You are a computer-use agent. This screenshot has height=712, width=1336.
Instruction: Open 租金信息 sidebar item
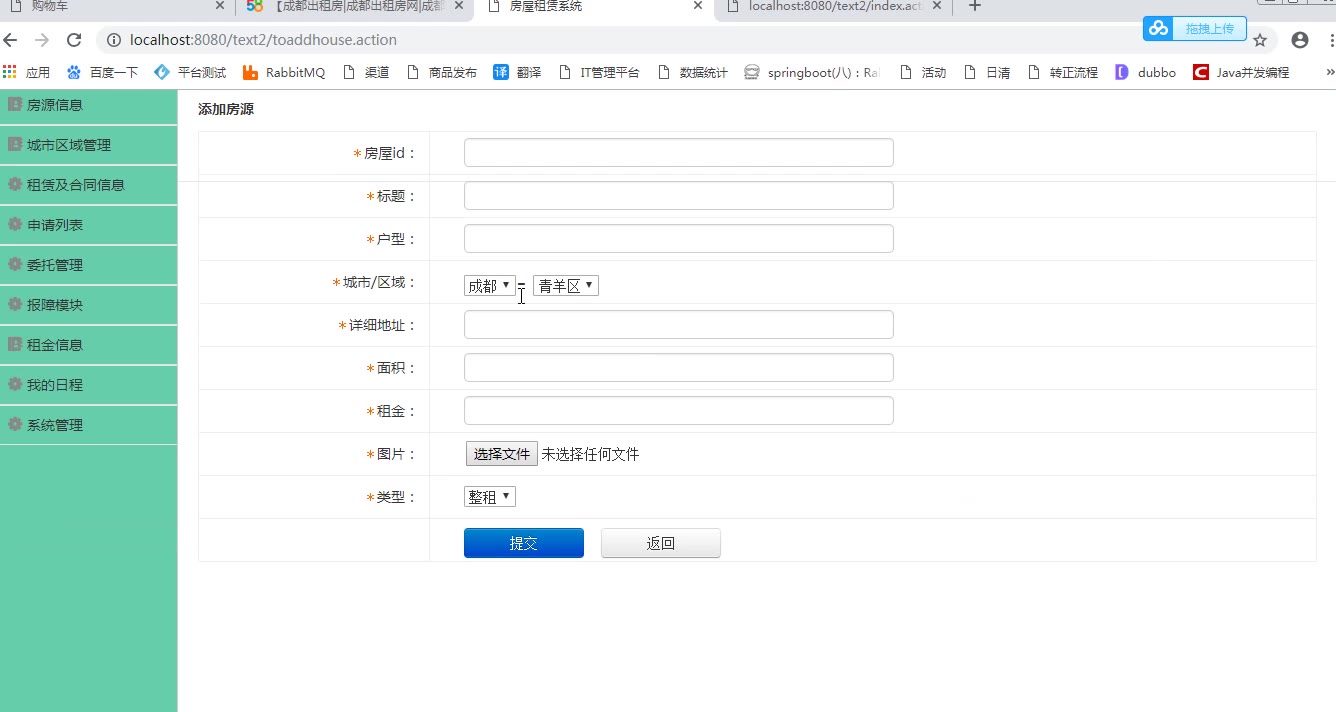[88, 345]
